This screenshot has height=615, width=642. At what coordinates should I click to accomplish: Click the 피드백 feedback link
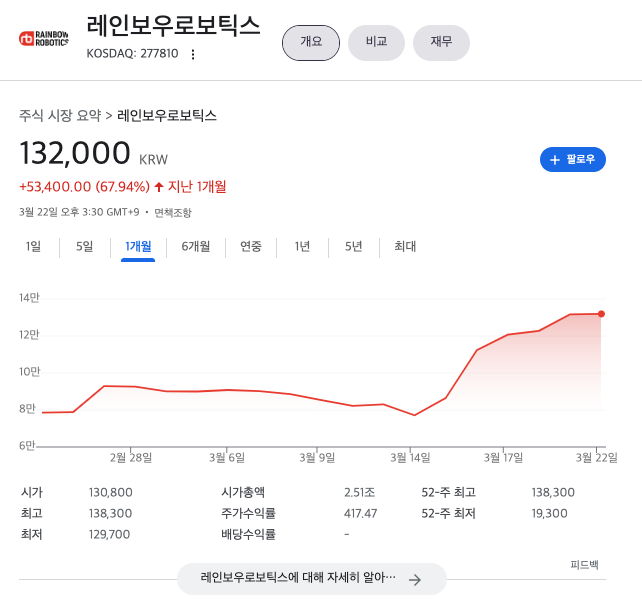(x=584, y=565)
